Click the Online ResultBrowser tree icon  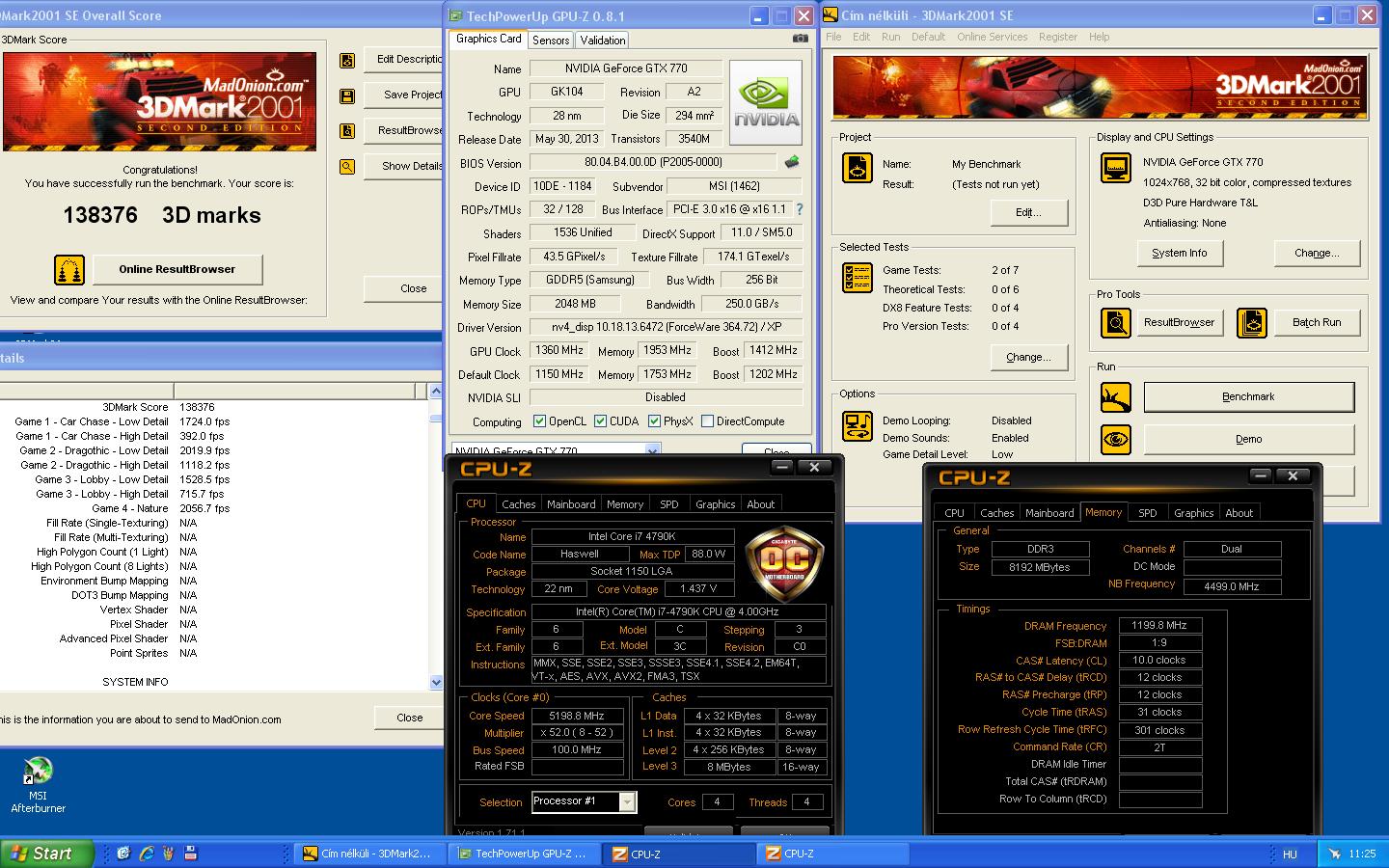69,270
